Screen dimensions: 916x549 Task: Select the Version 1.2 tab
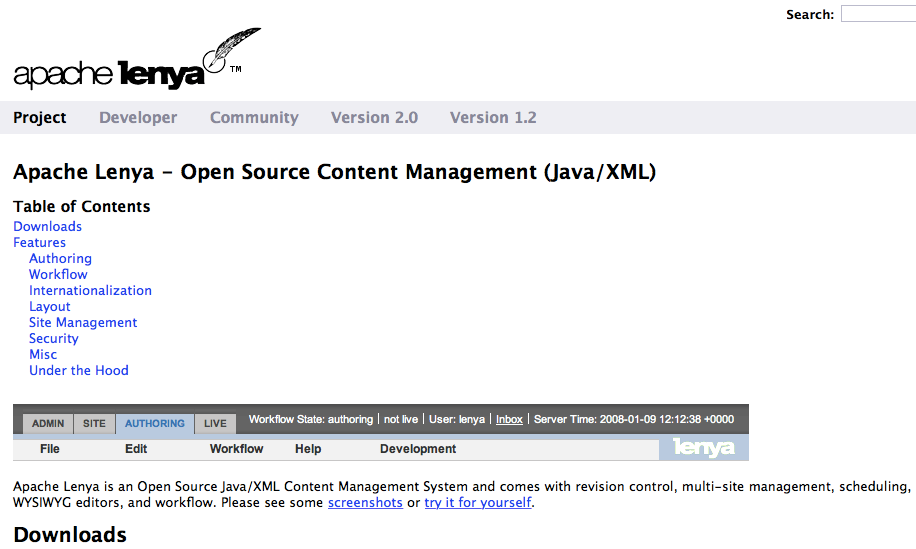(x=493, y=117)
